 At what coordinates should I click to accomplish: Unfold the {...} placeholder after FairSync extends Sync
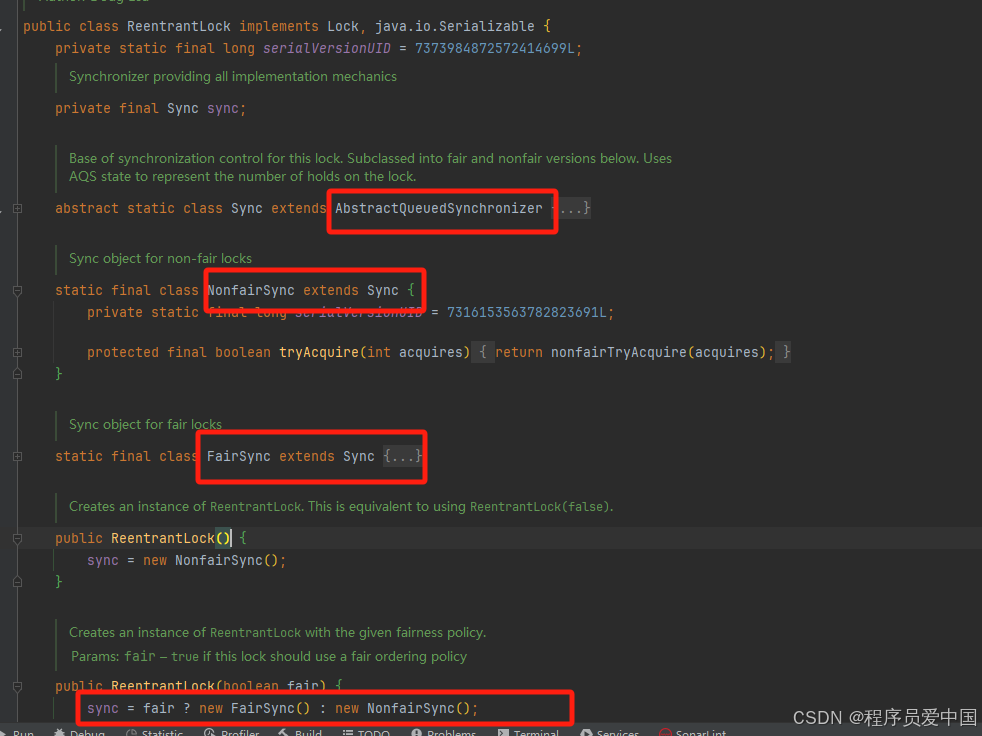[403, 456]
